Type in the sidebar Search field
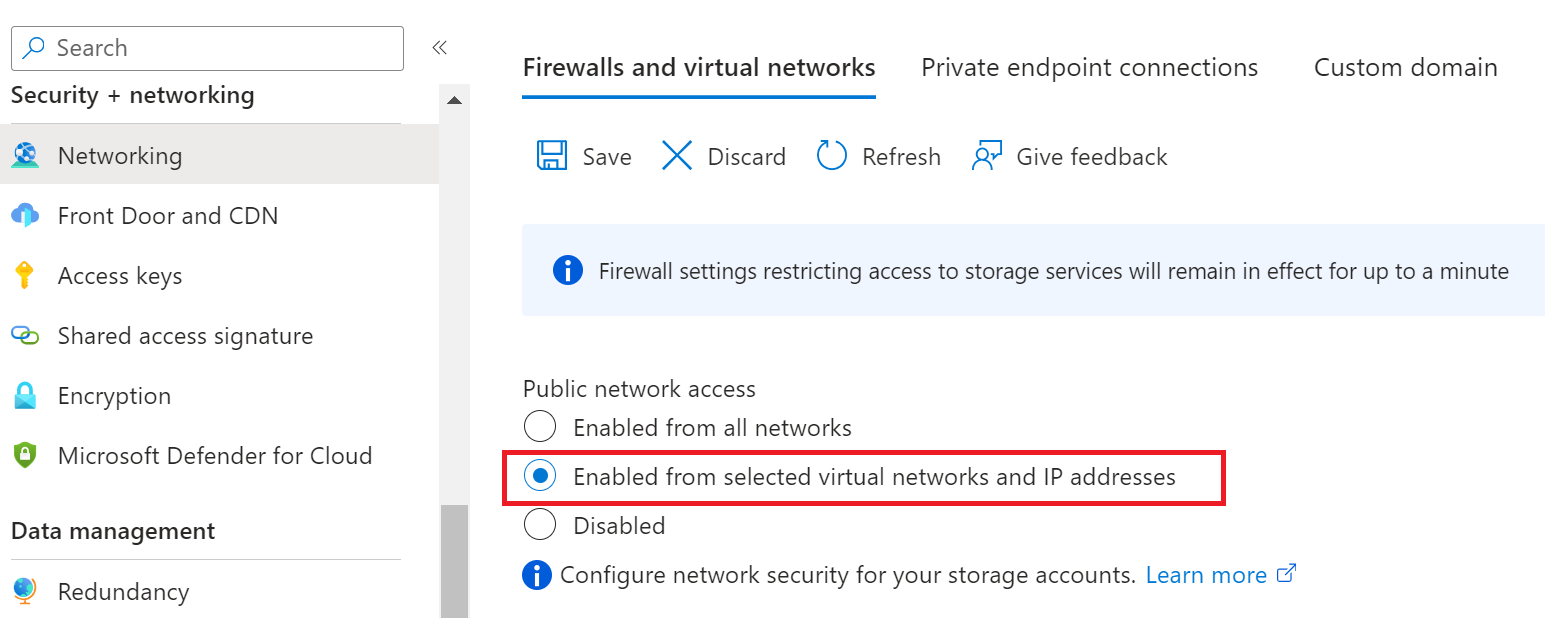The image size is (1545, 618). (220, 48)
